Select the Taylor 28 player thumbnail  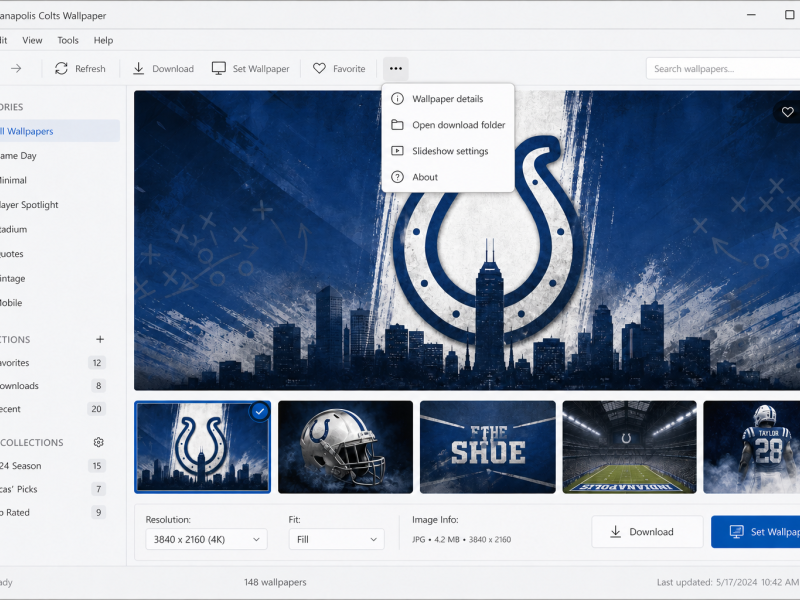[752, 447]
